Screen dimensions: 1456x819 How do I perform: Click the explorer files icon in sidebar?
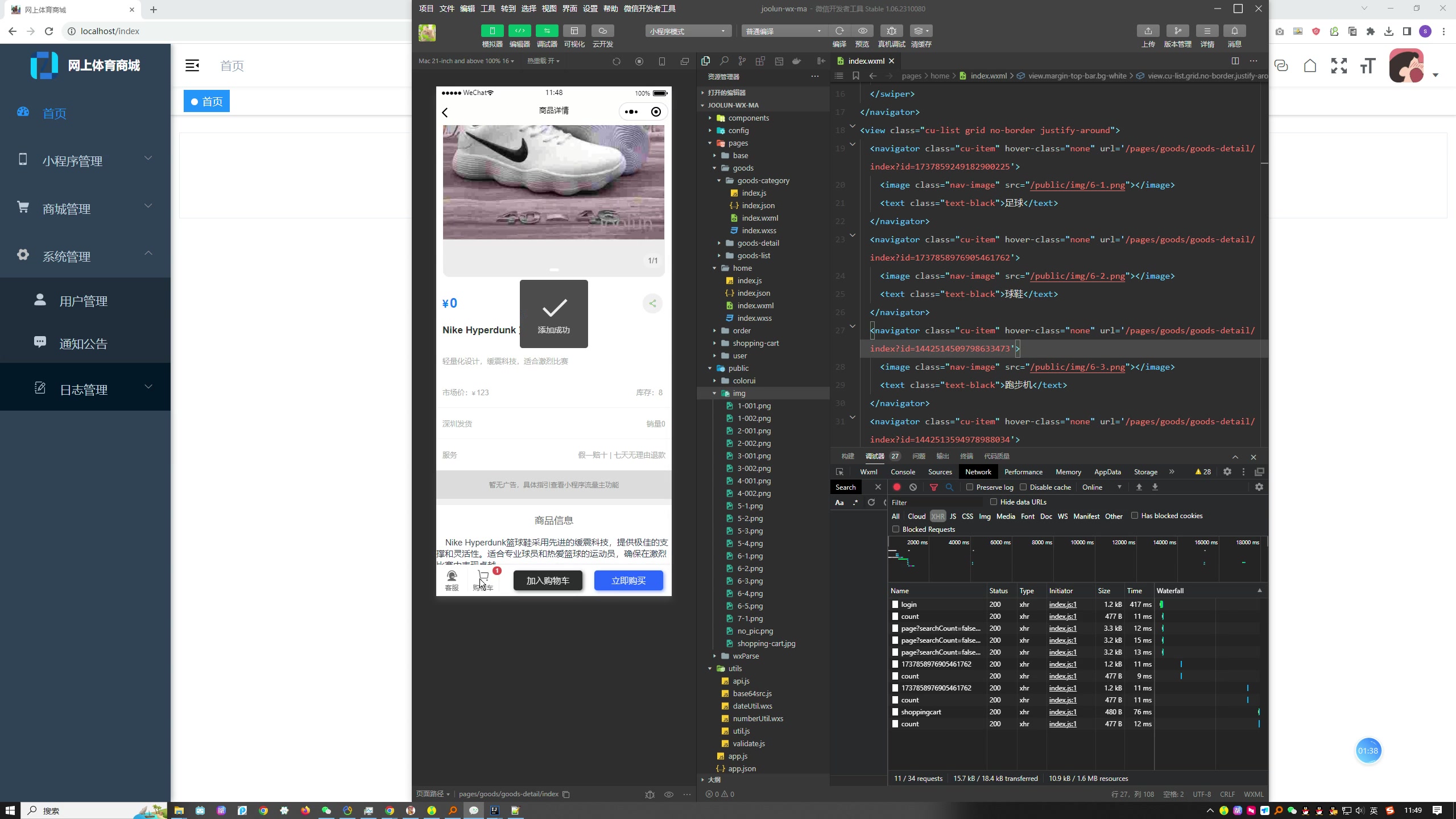(706, 61)
